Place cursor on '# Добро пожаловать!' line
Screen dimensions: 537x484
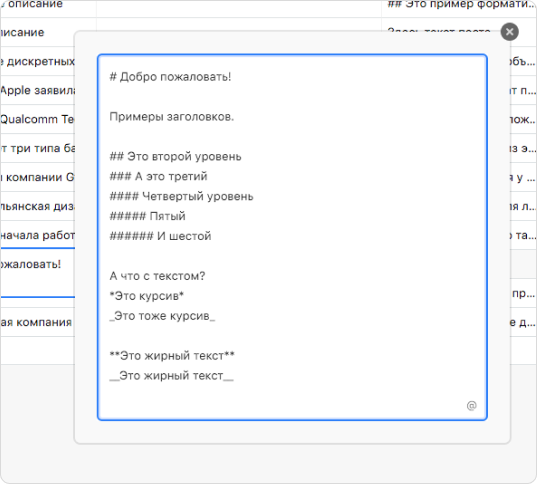(170, 77)
